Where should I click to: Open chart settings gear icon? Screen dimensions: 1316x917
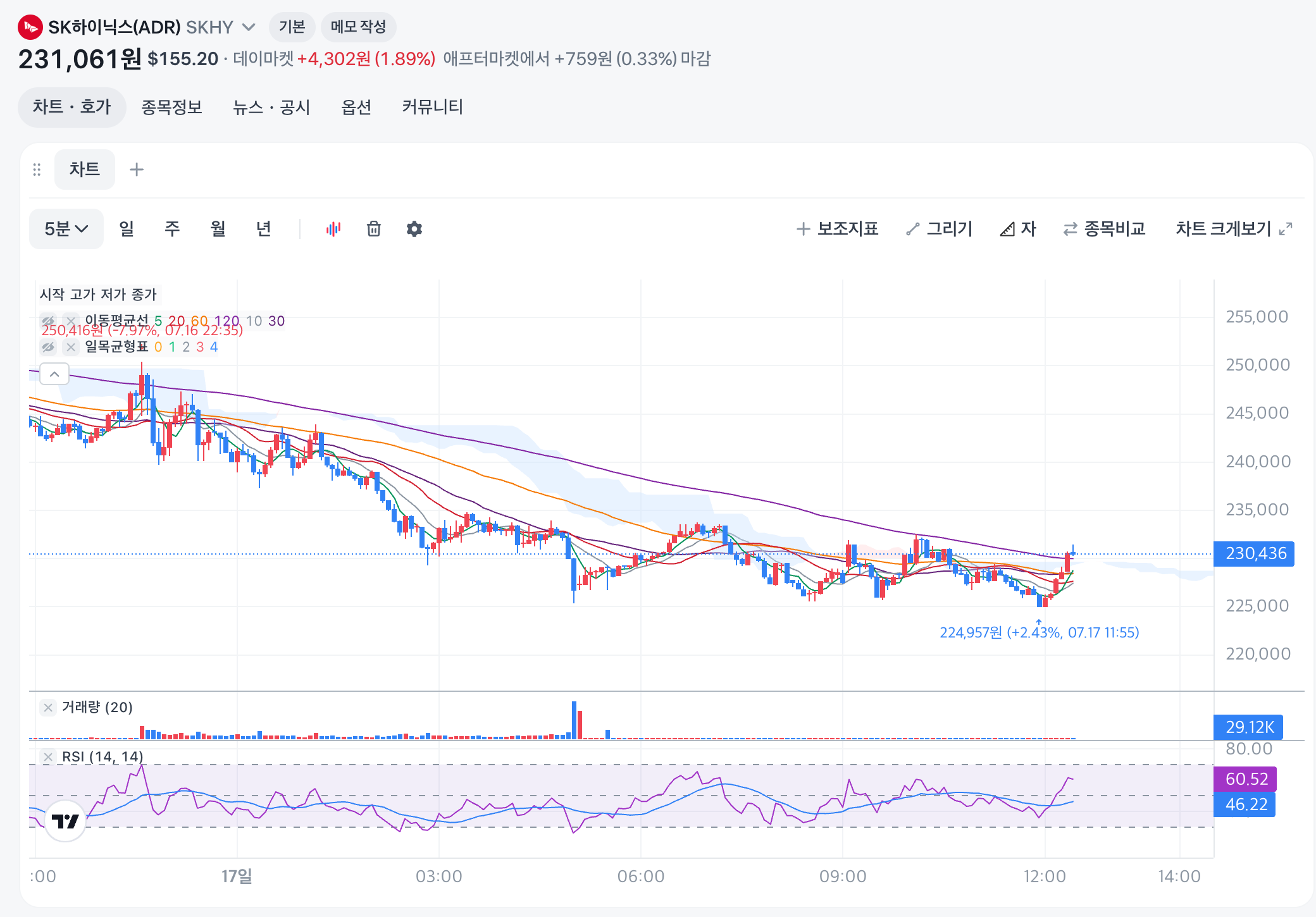pos(414,229)
